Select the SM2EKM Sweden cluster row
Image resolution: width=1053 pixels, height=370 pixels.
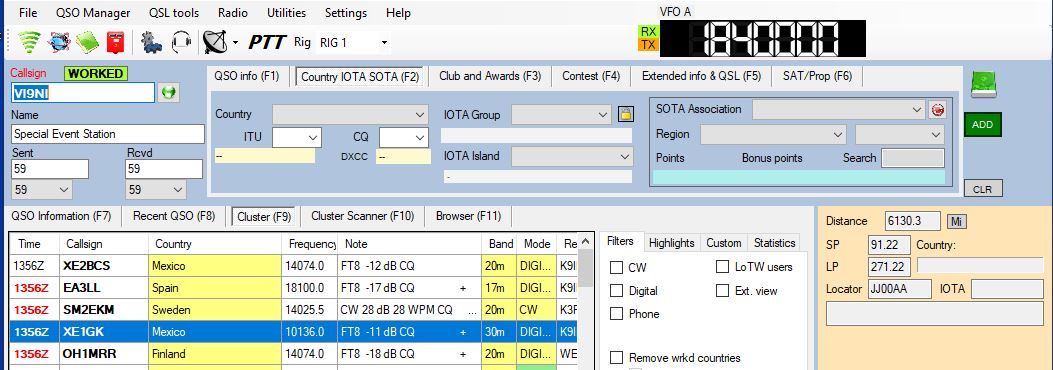tap(293, 310)
